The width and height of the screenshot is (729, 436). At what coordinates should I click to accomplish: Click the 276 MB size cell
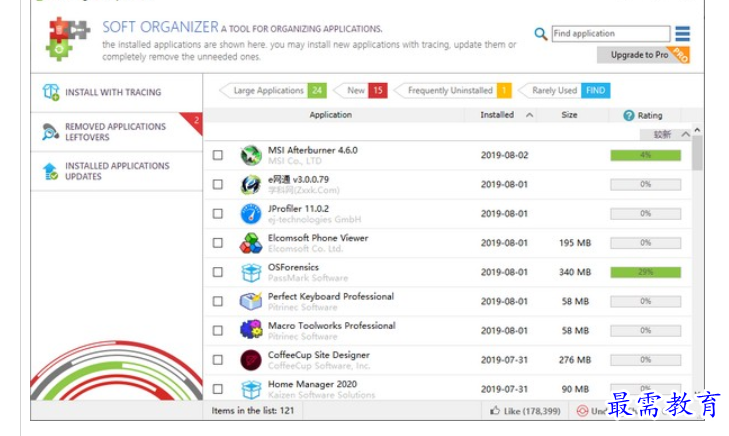[x=575, y=360]
